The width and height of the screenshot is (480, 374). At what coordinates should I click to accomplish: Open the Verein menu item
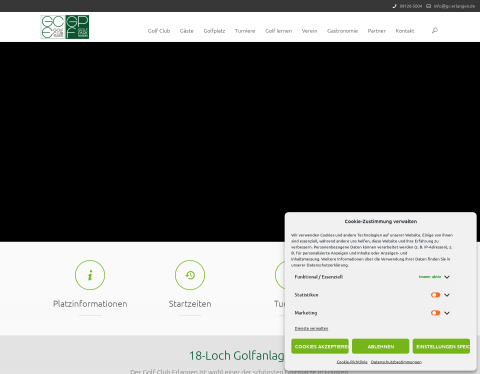click(310, 31)
